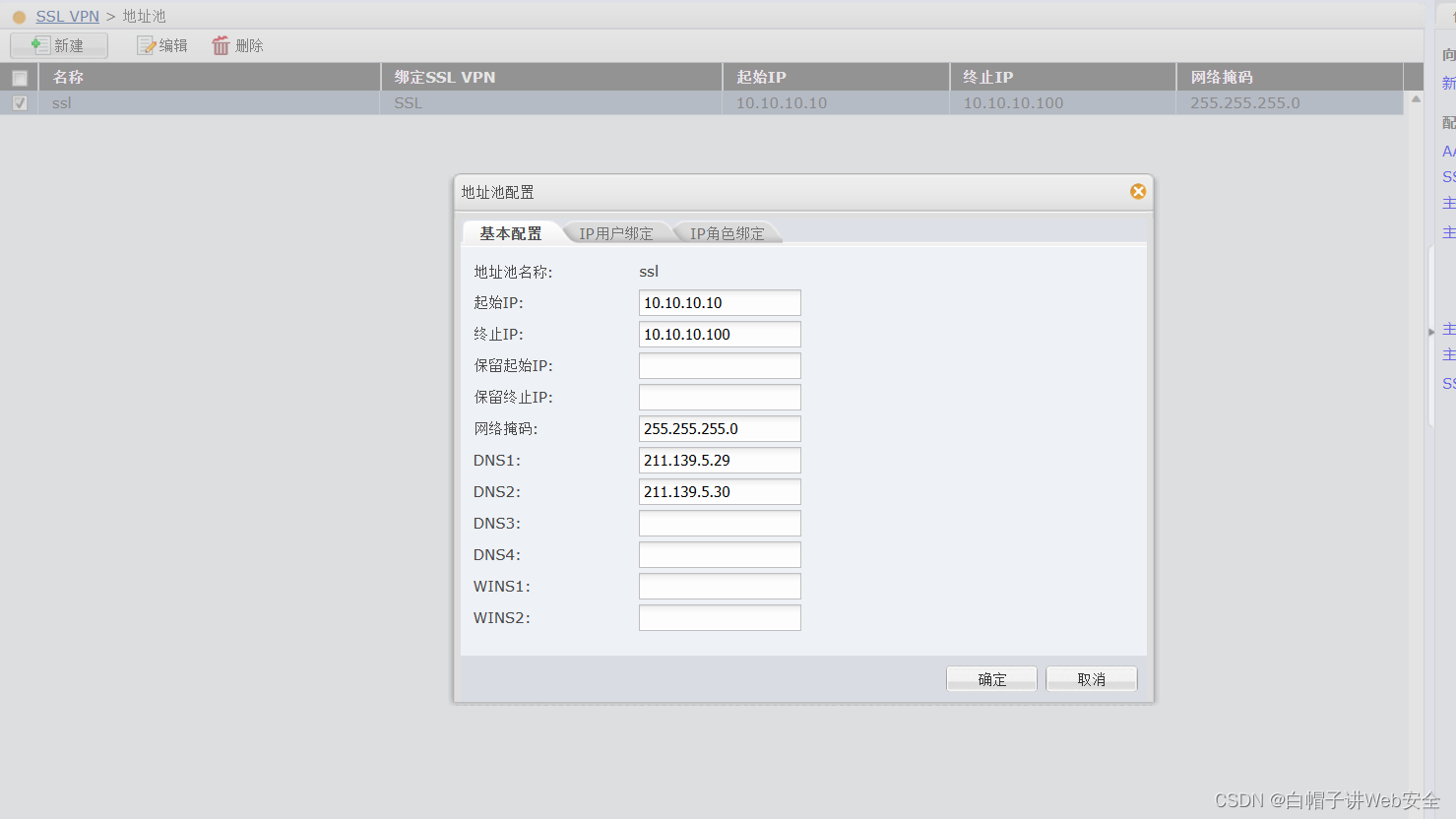Click the side panel collapse arrow

click(x=1431, y=332)
